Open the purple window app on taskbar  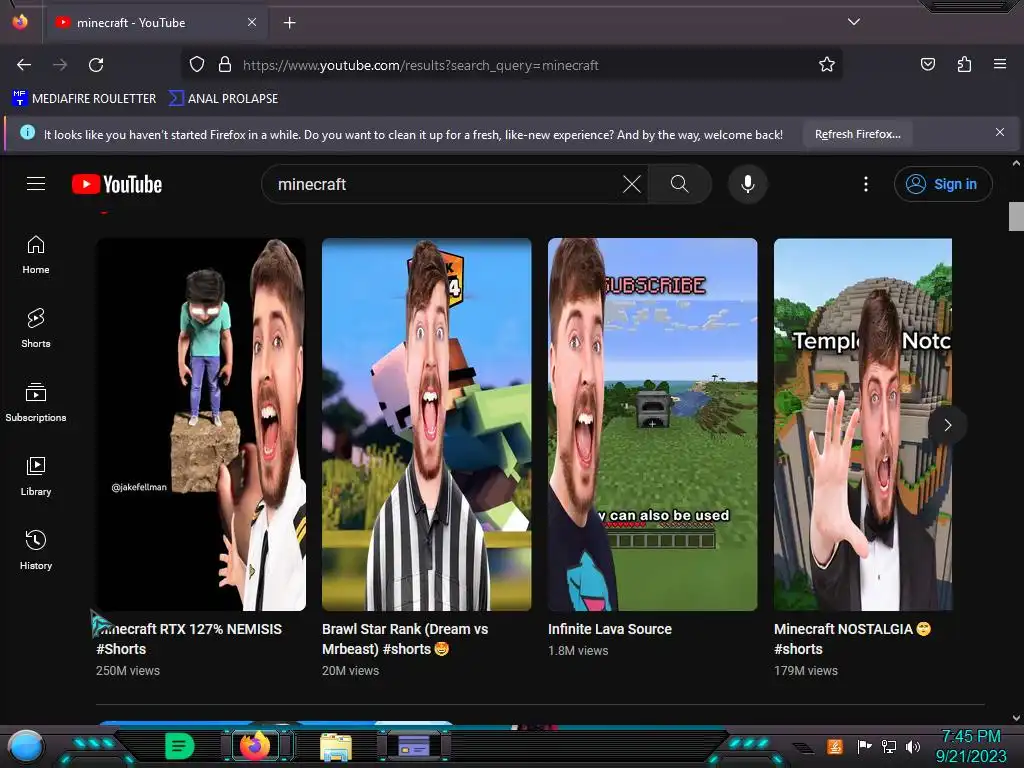click(x=414, y=746)
